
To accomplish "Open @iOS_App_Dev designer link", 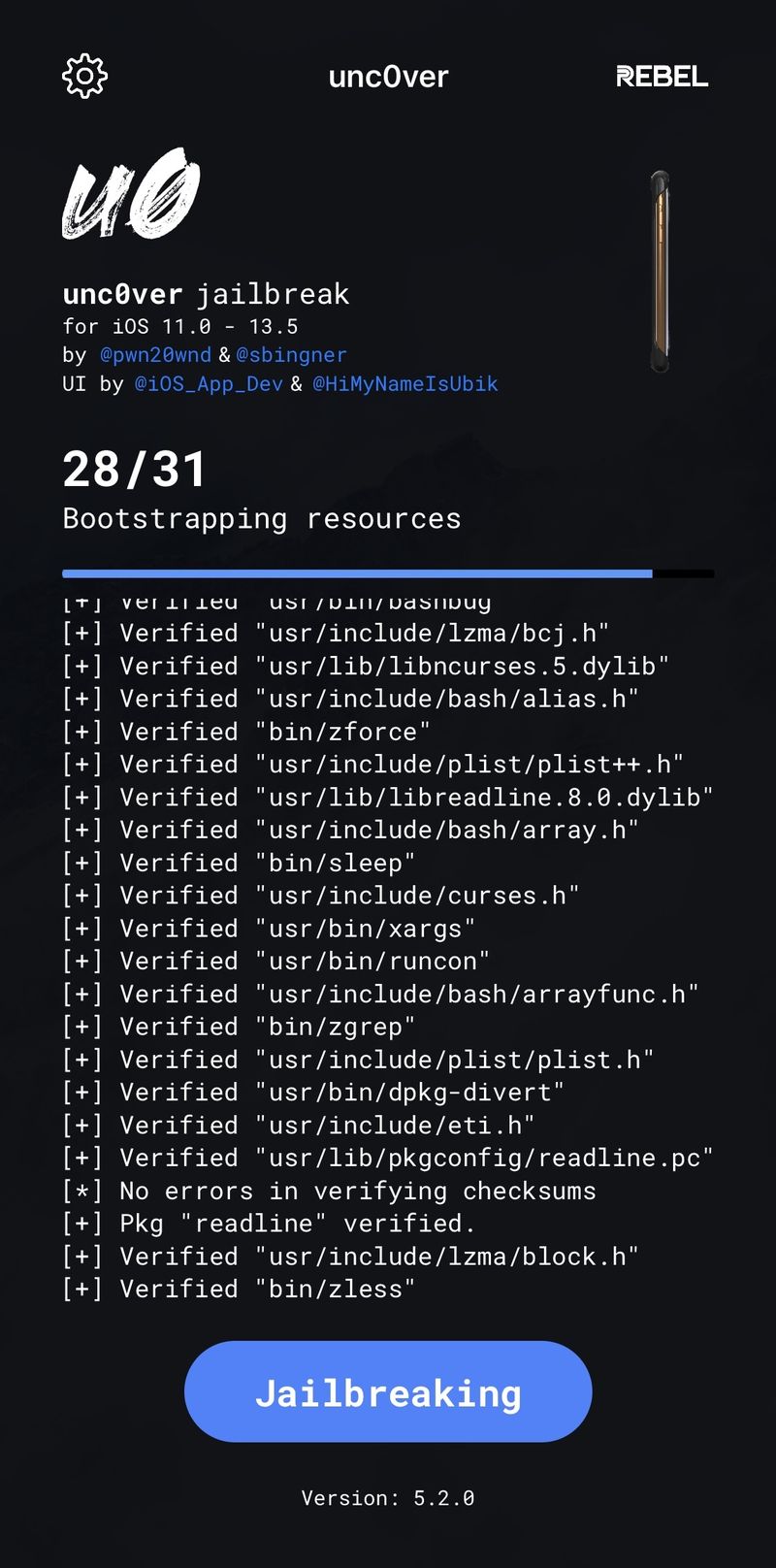I will [209, 384].
